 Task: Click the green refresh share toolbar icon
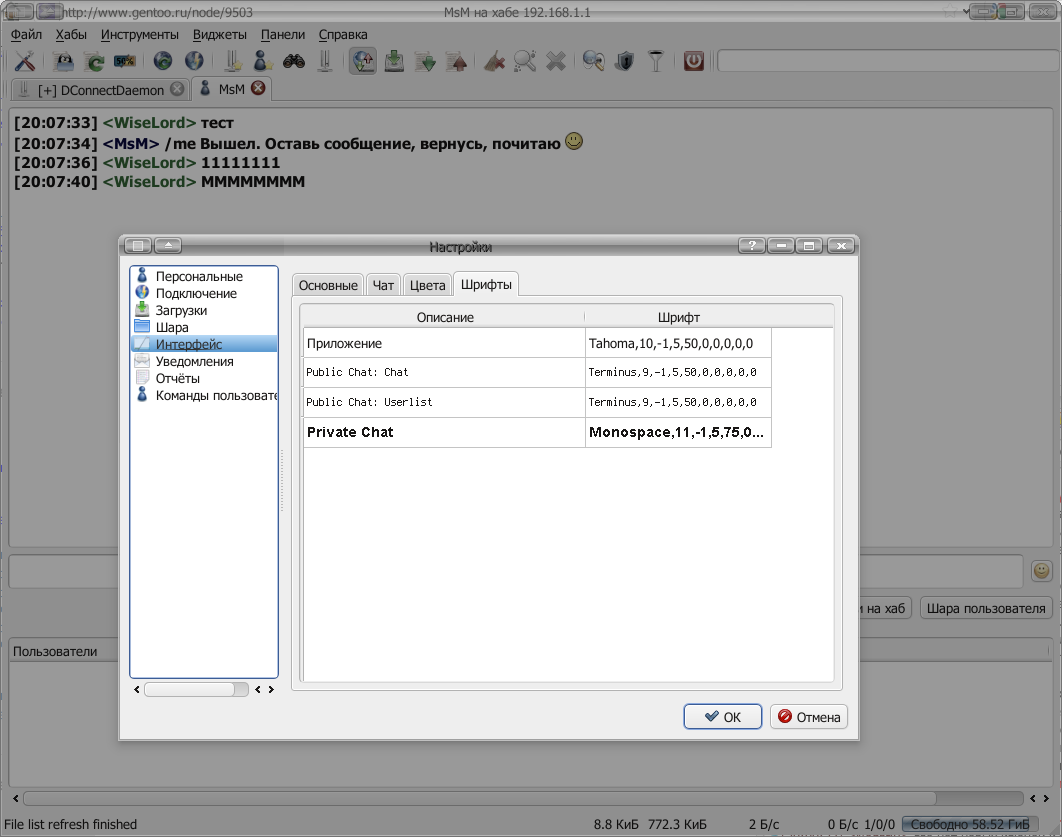[95, 61]
